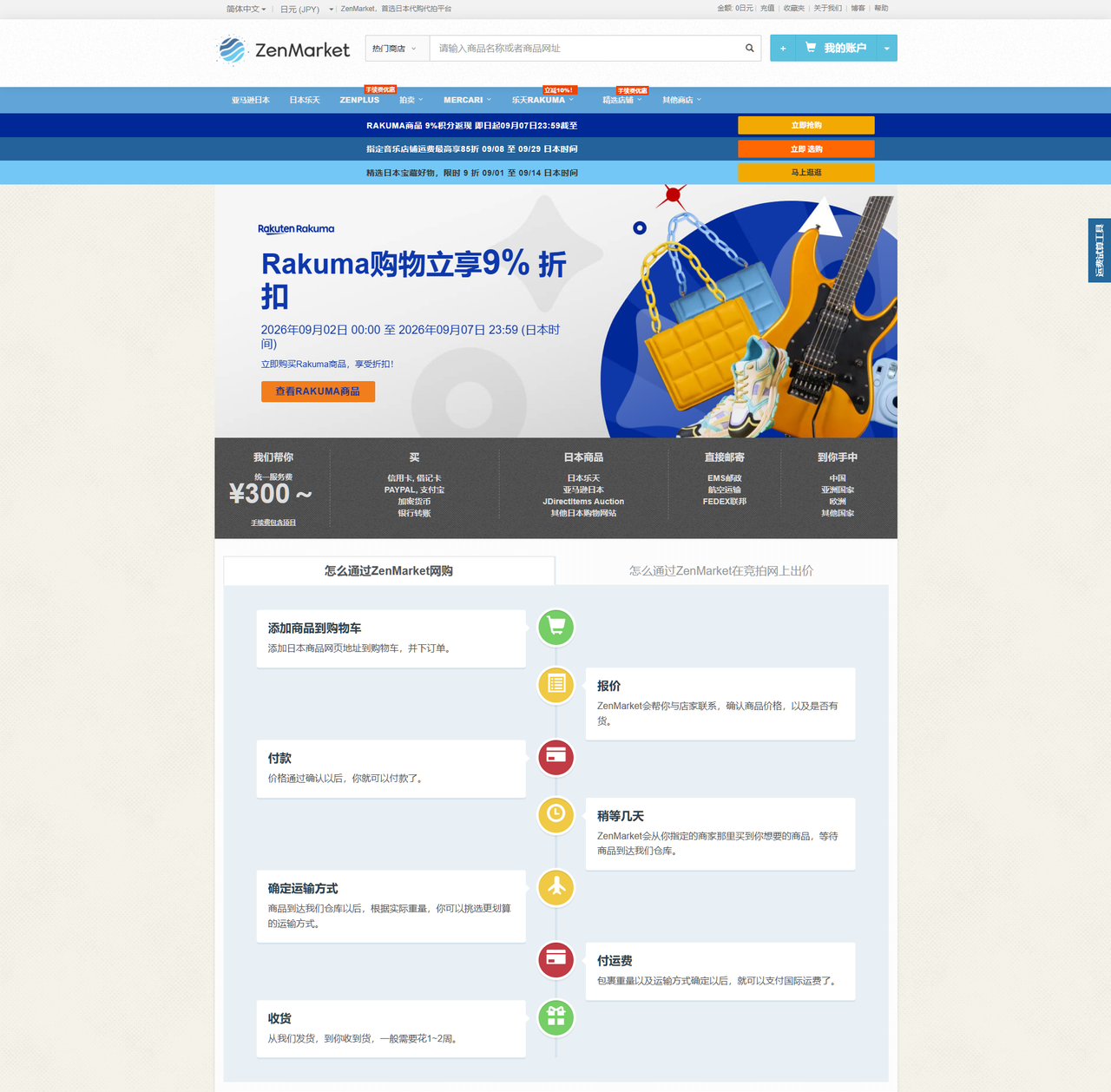This screenshot has height=1092, width=1111.
Task: Click the 查看RAKUMA商品 button
Action: pyautogui.click(x=318, y=391)
